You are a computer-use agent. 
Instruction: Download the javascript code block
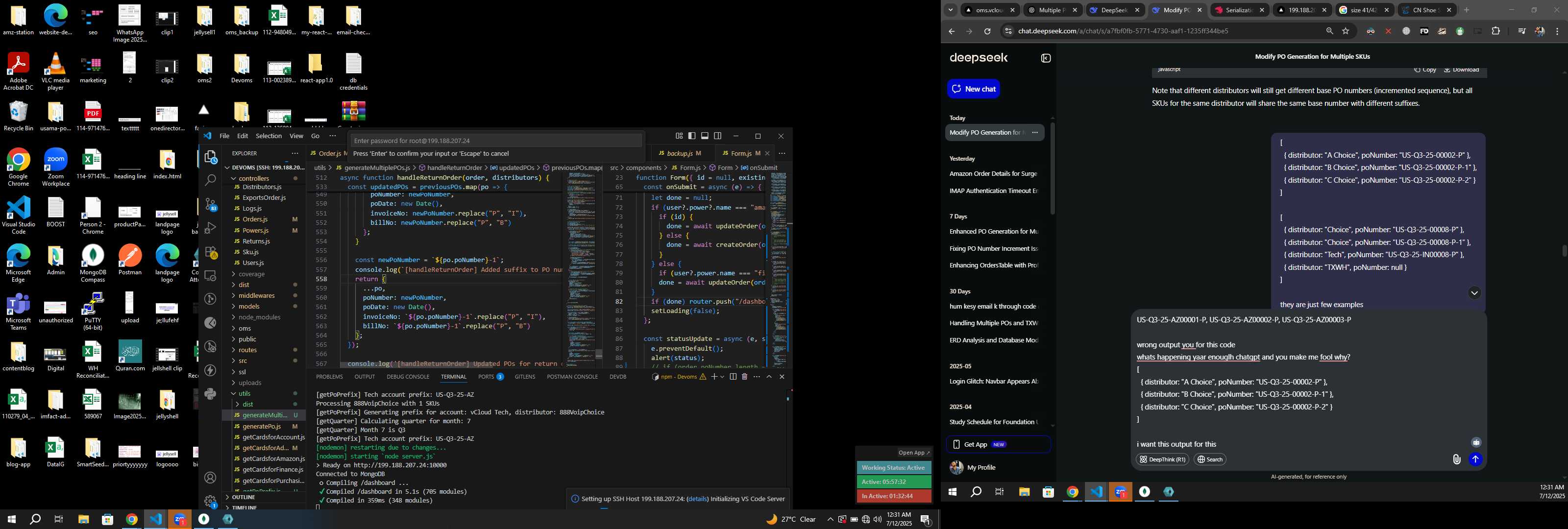click(x=1462, y=70)
